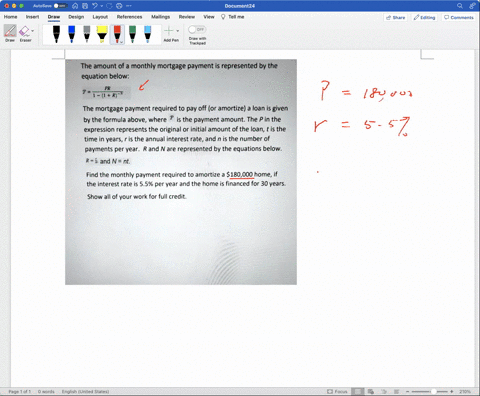
Task: Choose the yellow highlighter
Action: click(x=102, y=34)
